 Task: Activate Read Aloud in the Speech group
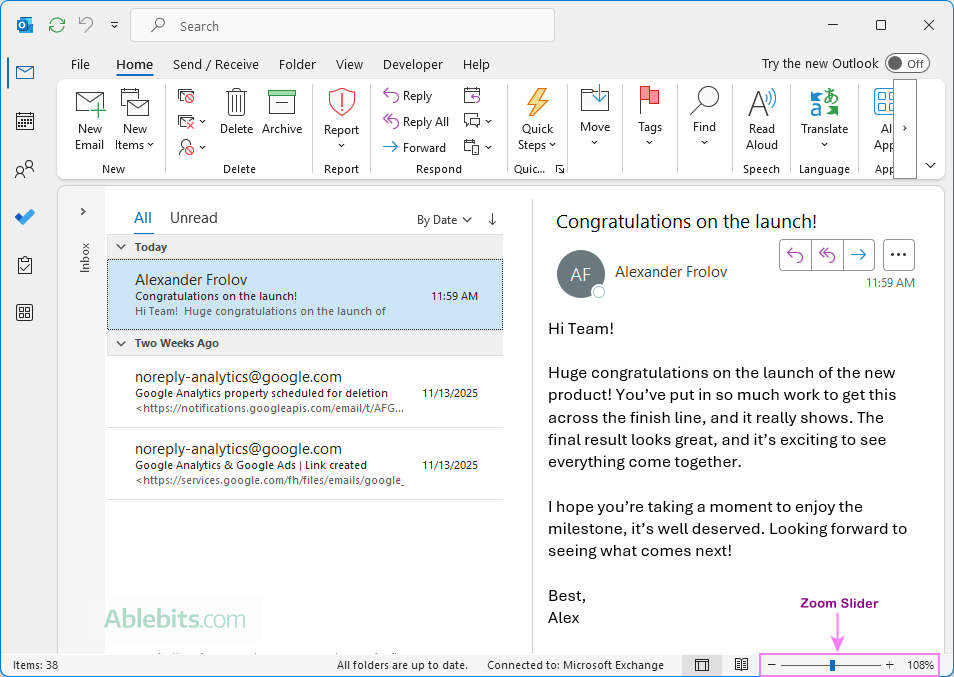761,120
